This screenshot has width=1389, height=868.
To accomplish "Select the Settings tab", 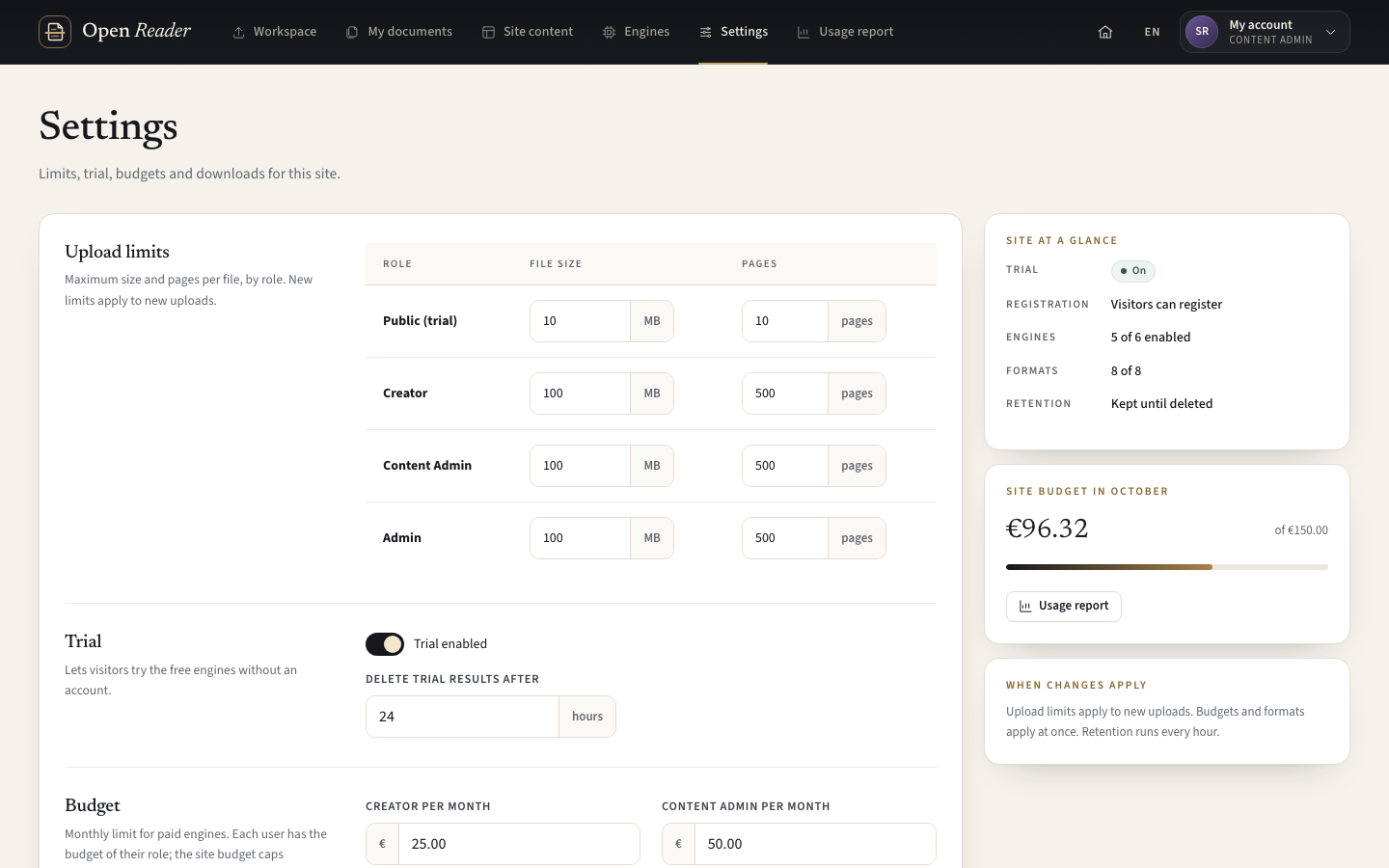I will coord(733,32).
